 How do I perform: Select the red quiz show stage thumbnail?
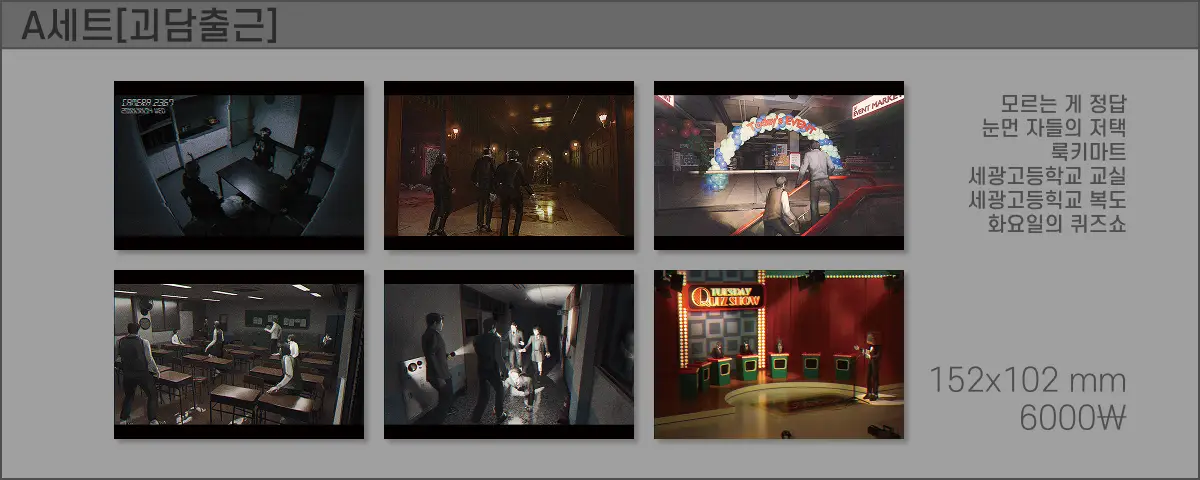pos(778,354)
